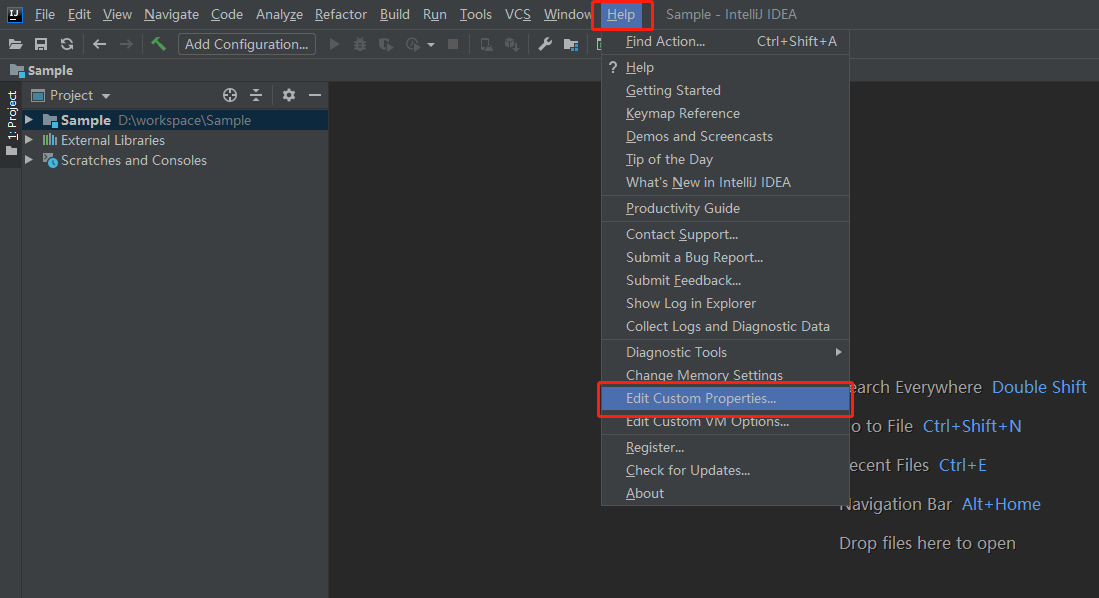Open the VCS menu
The width and height of the screenshot is (1099, 598).
(x=518, y=15)
